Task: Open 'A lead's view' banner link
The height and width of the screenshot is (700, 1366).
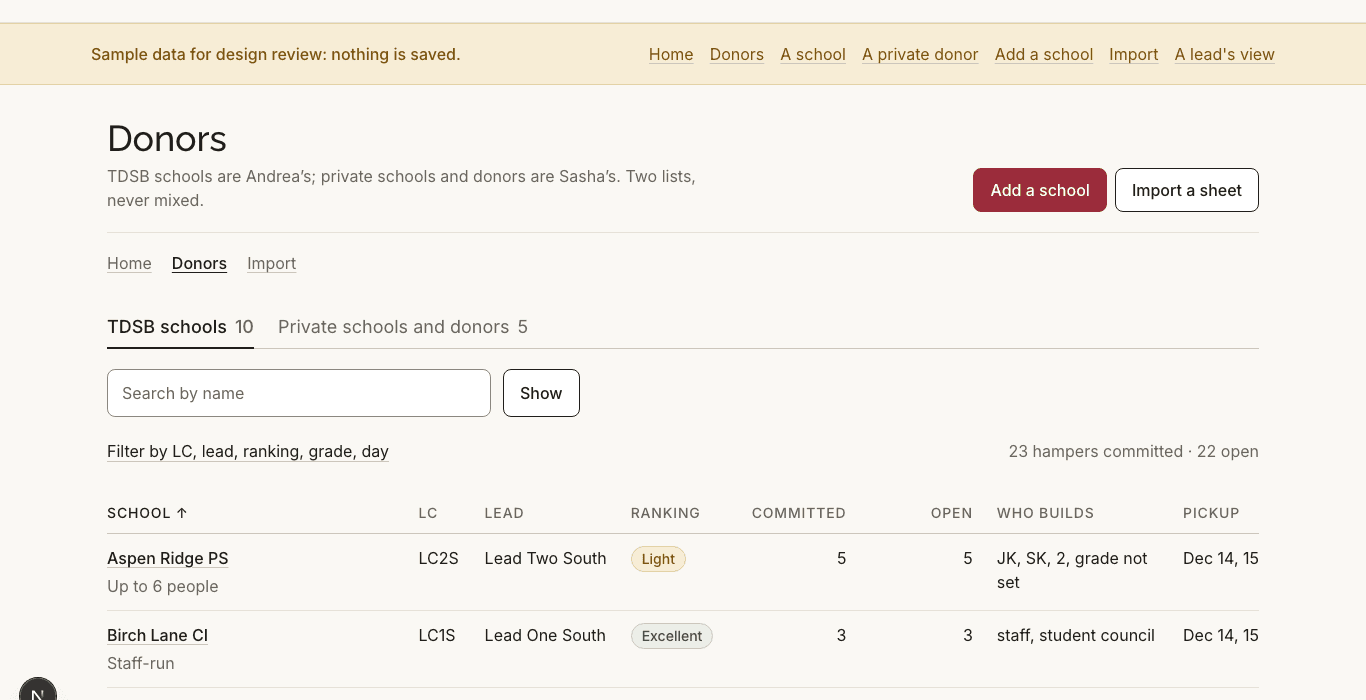Action: pyautogui.click(x=1225, y=54)
